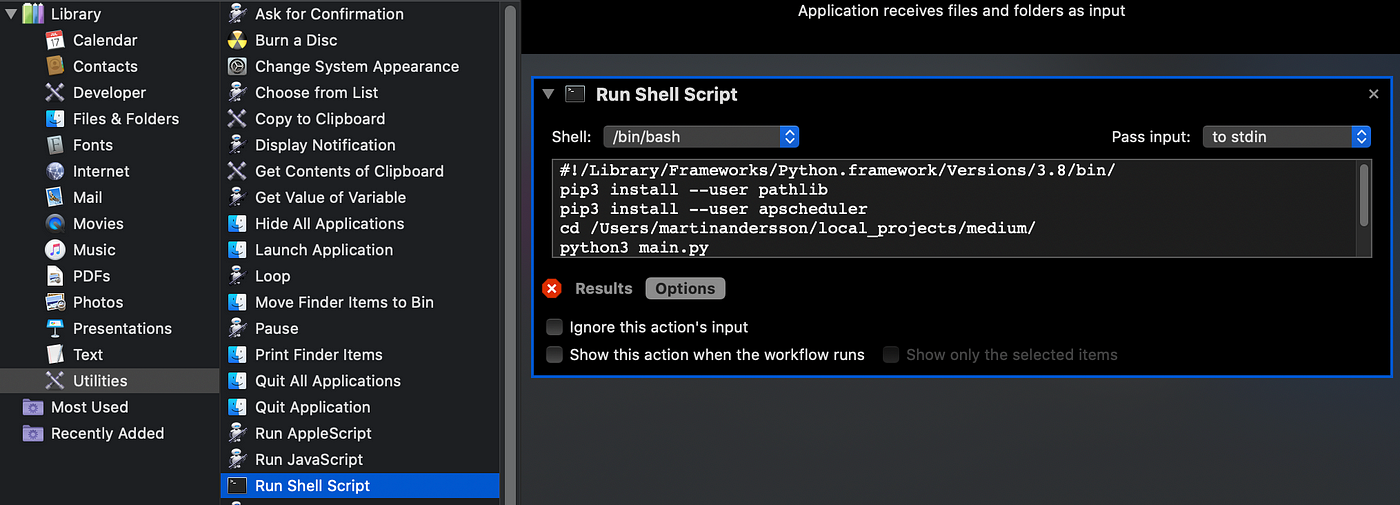The image size is (1400, 505).
Task: Collapse the Library tree triangle
Action: coord(11,14)
